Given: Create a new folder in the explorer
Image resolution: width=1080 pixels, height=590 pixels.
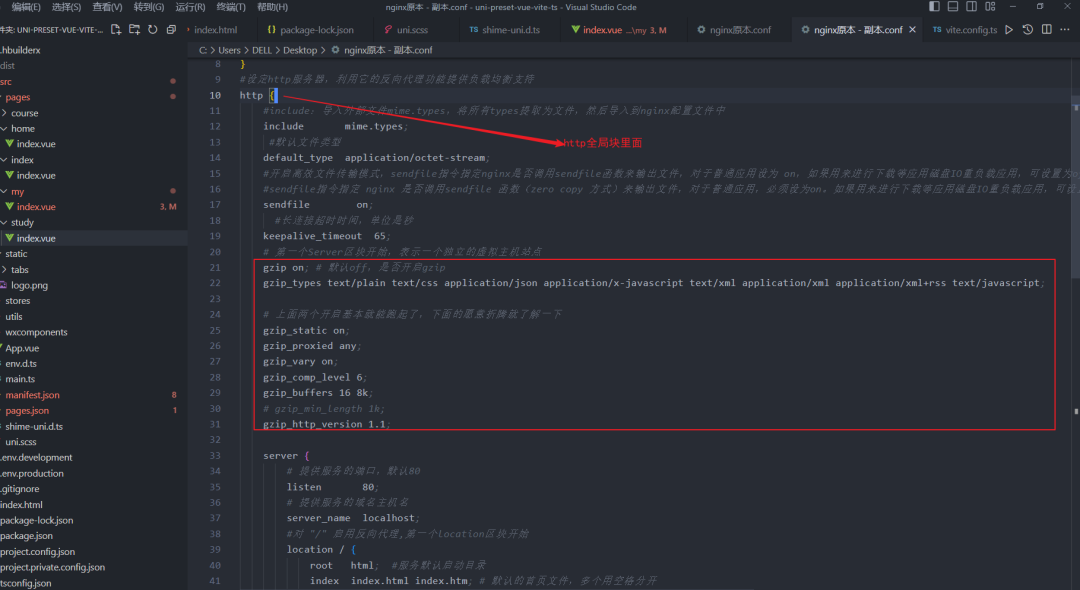Looking at the screenshot, I should point(134,29).
